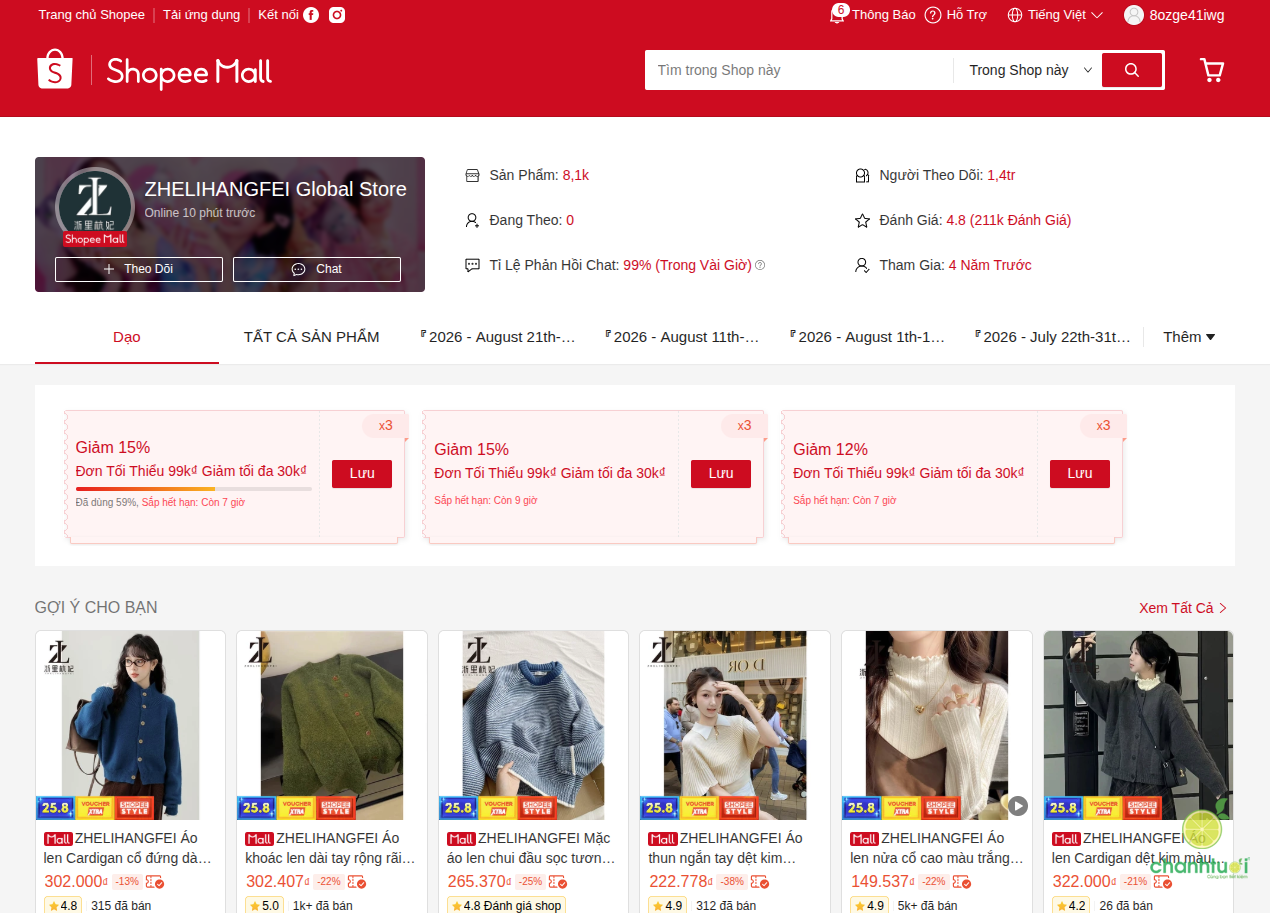Click the ZHELIHANGFEI store avatar
1270x913 pixels.
coord(95,207)
